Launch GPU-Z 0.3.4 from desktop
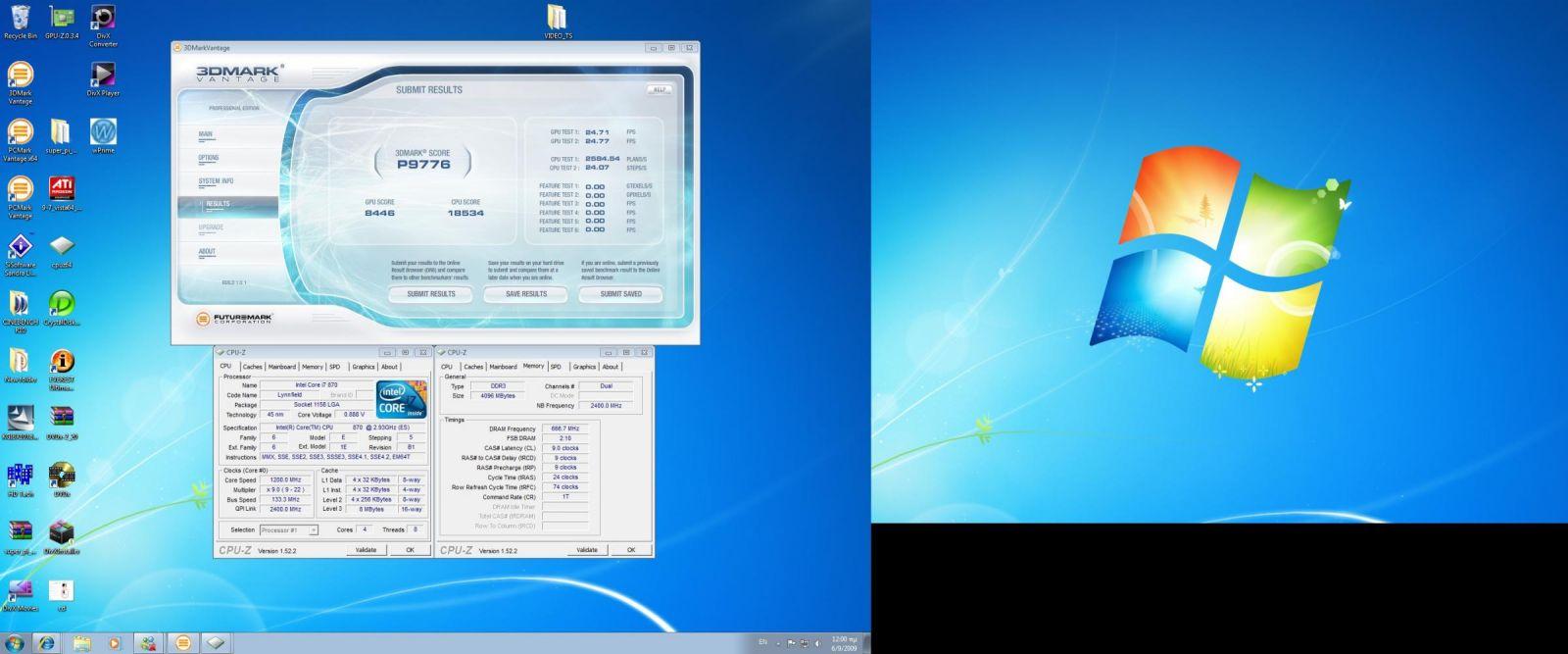The image size is (1568, 654). (x=62, y=22)
